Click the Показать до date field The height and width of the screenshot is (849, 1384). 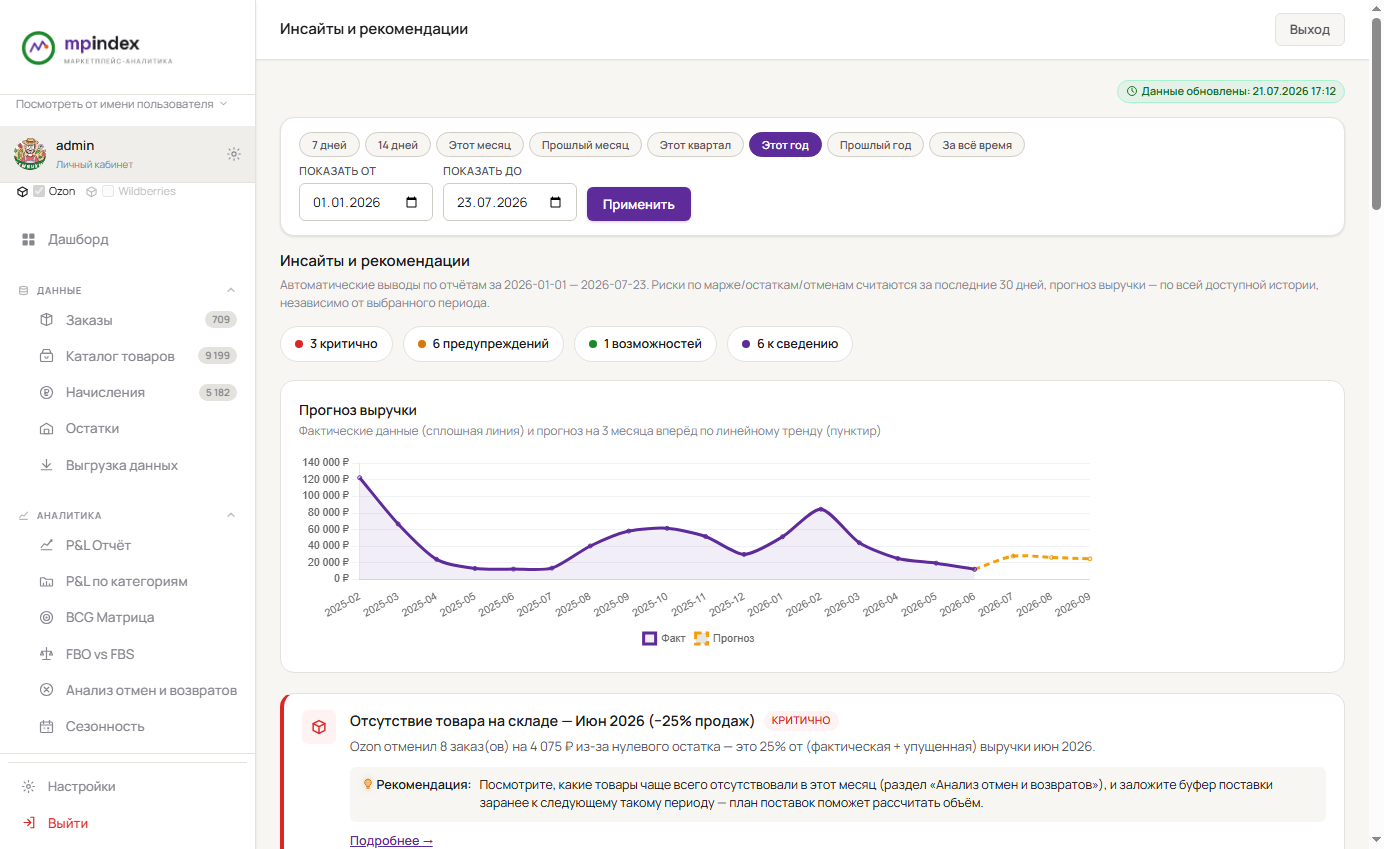(510, 202)
